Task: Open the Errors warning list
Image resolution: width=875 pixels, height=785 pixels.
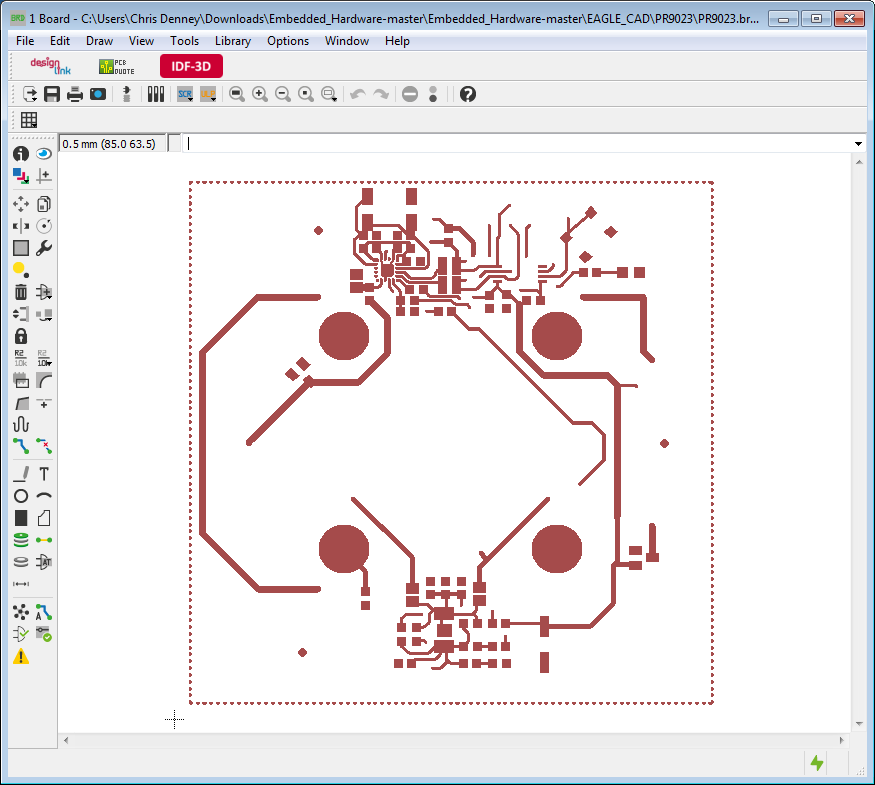Action: coord(21,657)
